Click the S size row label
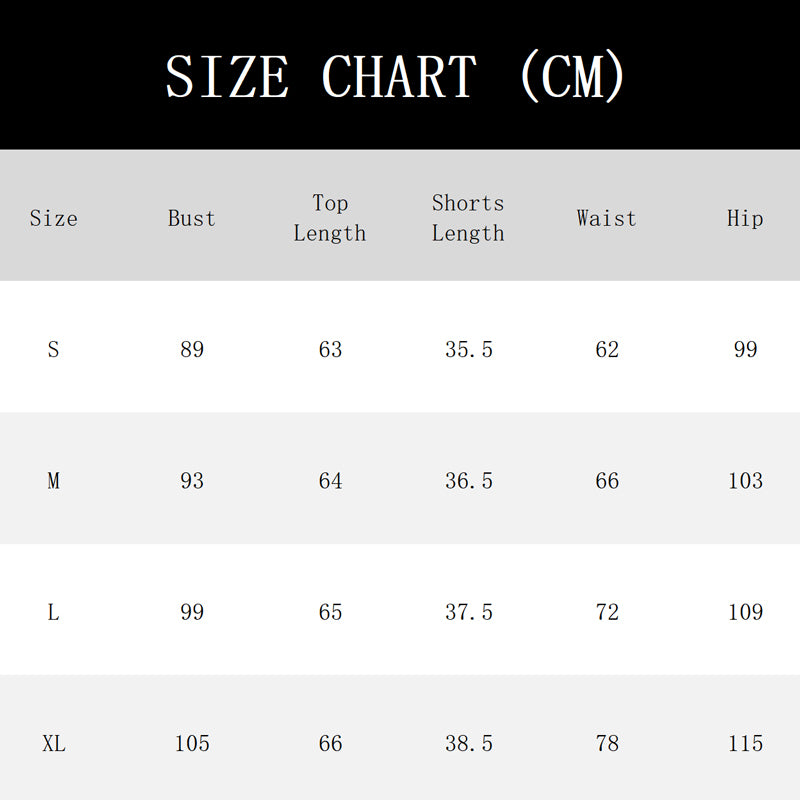Image resolution: width=800 pixels, height=800 pixels. click(x=54, y=349)
